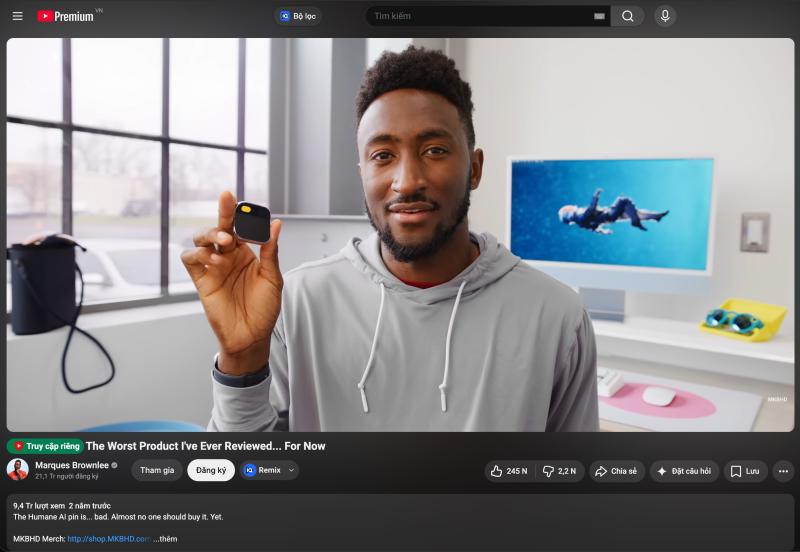Viewport: 800px width, 552px height.
Task: Click the 21,1 Tr người đăng ký text
Action: point(66,476)
